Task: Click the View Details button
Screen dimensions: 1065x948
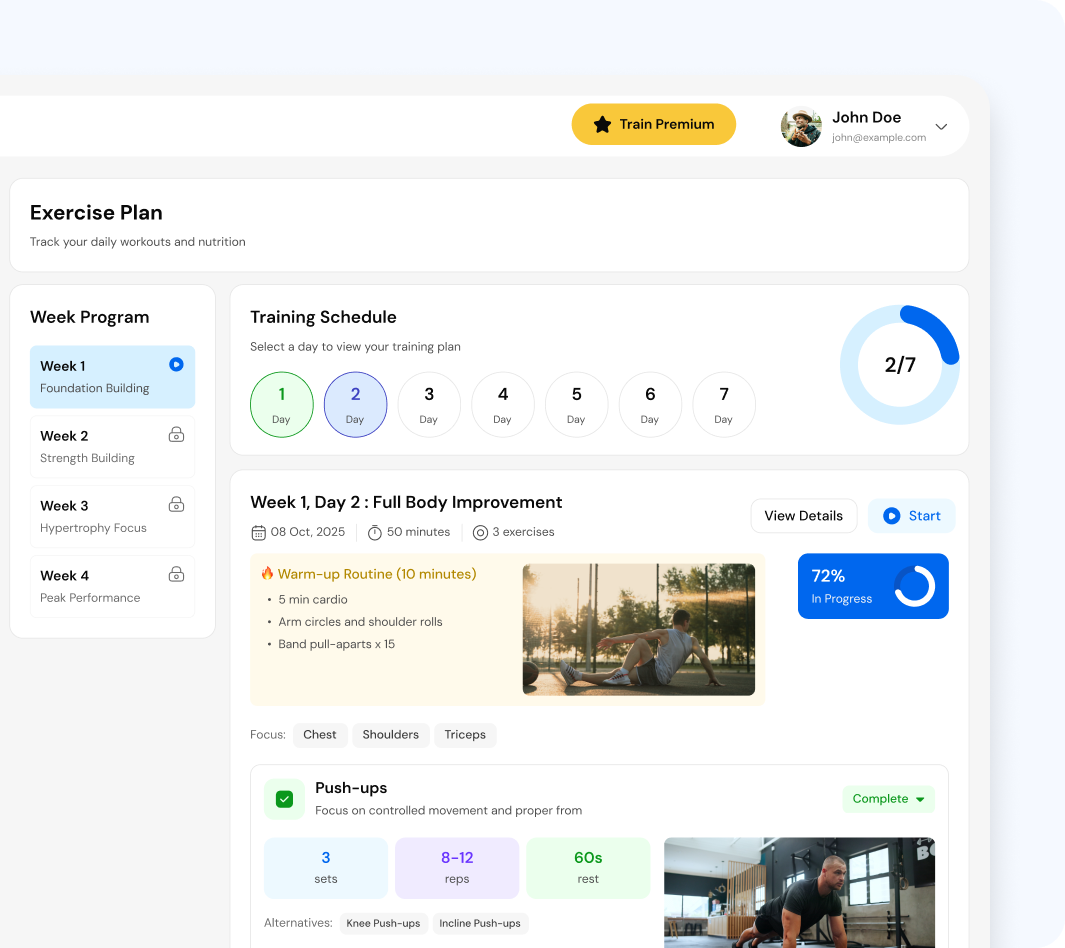Action: tap(803, 516)
